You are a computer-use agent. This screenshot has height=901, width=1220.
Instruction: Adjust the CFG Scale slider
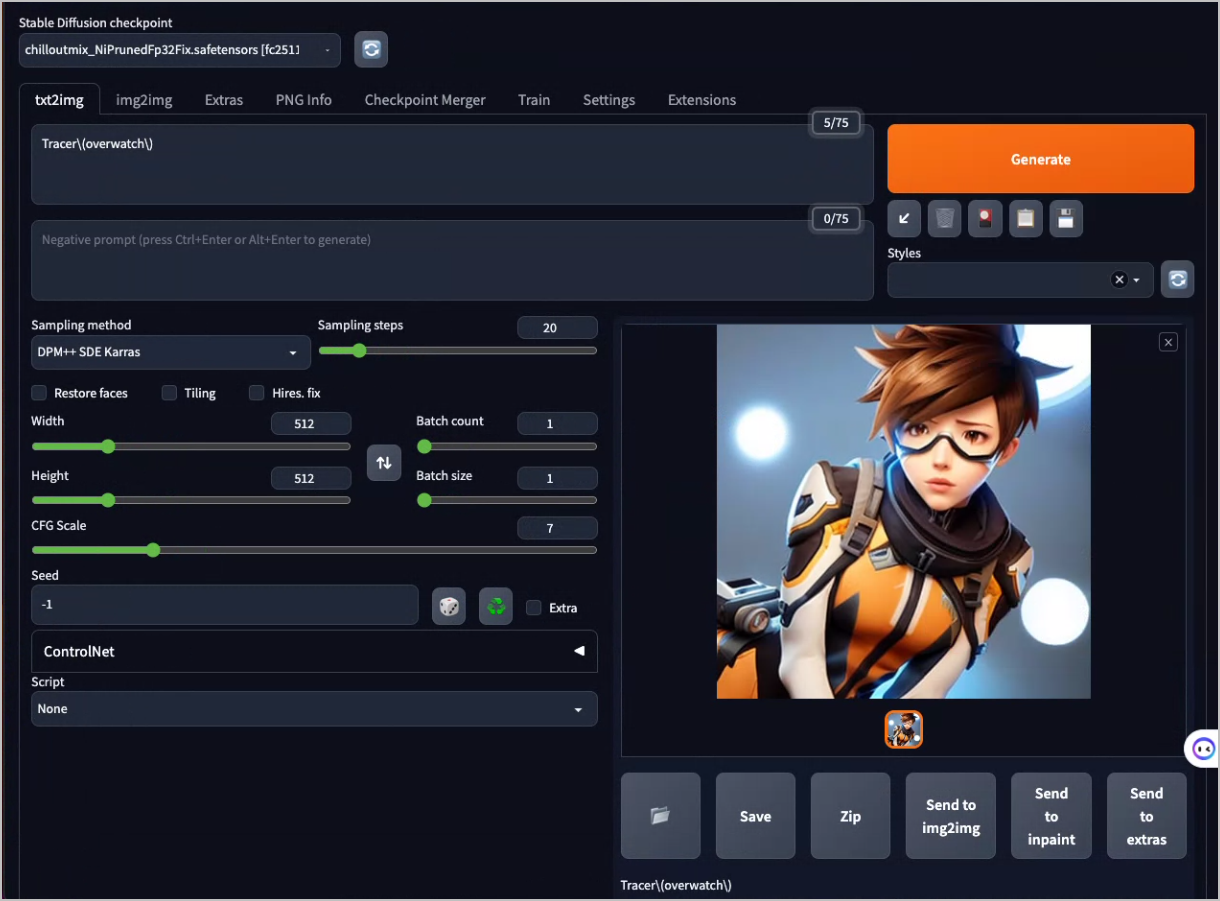[x=314, y=550]
